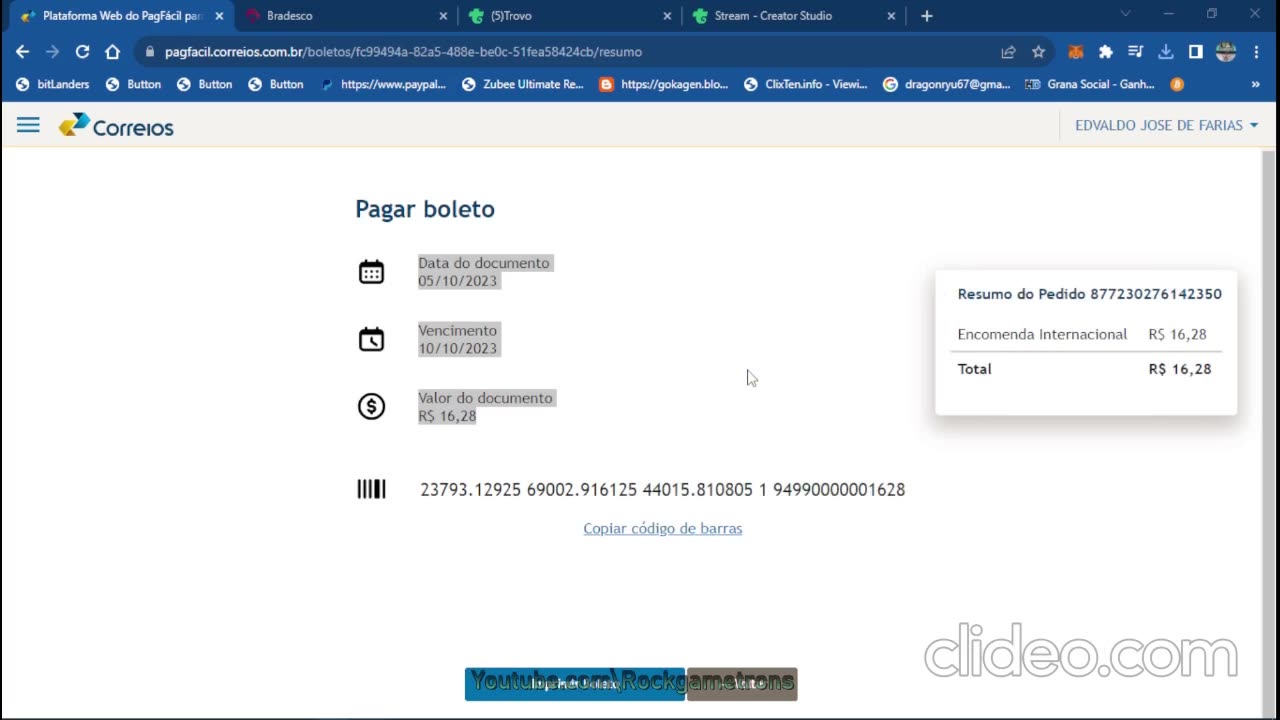Click the calendar icon beside Data do documento
1280x720 pixels.
click(371, 272)
